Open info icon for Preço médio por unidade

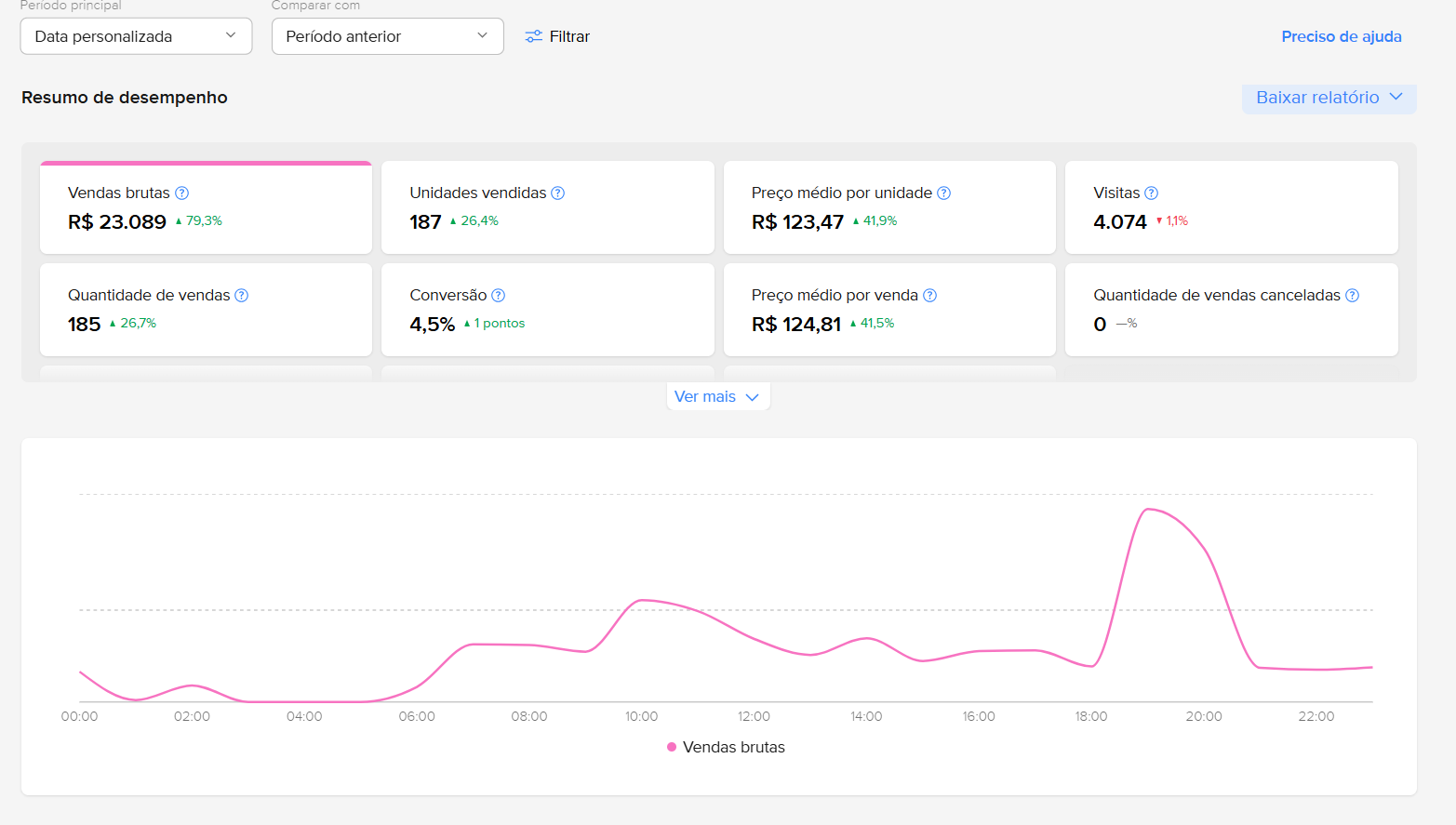coord(943,193)
